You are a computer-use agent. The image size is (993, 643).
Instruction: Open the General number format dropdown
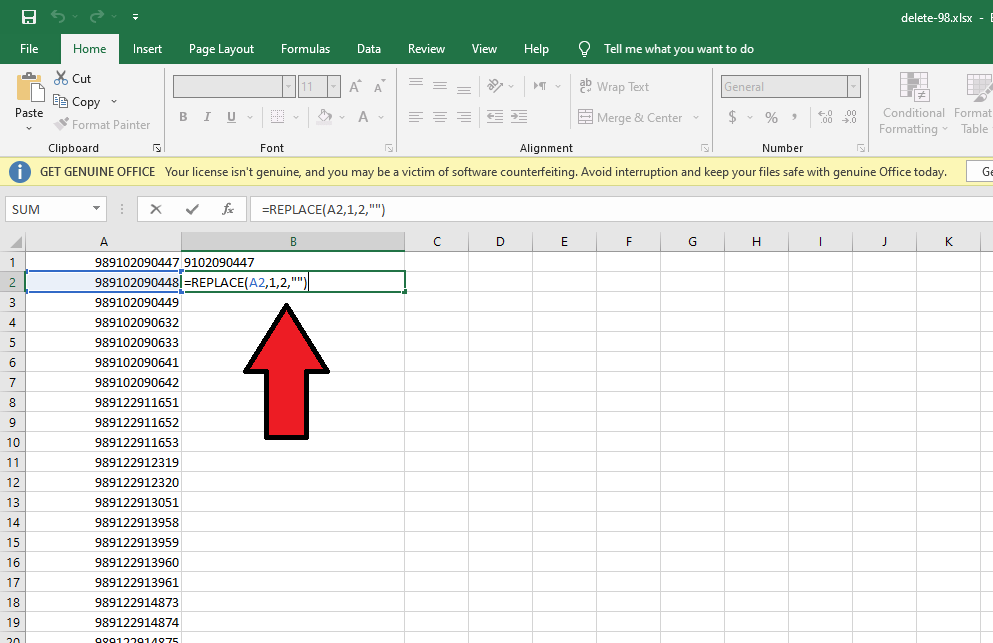click(852, 87)
